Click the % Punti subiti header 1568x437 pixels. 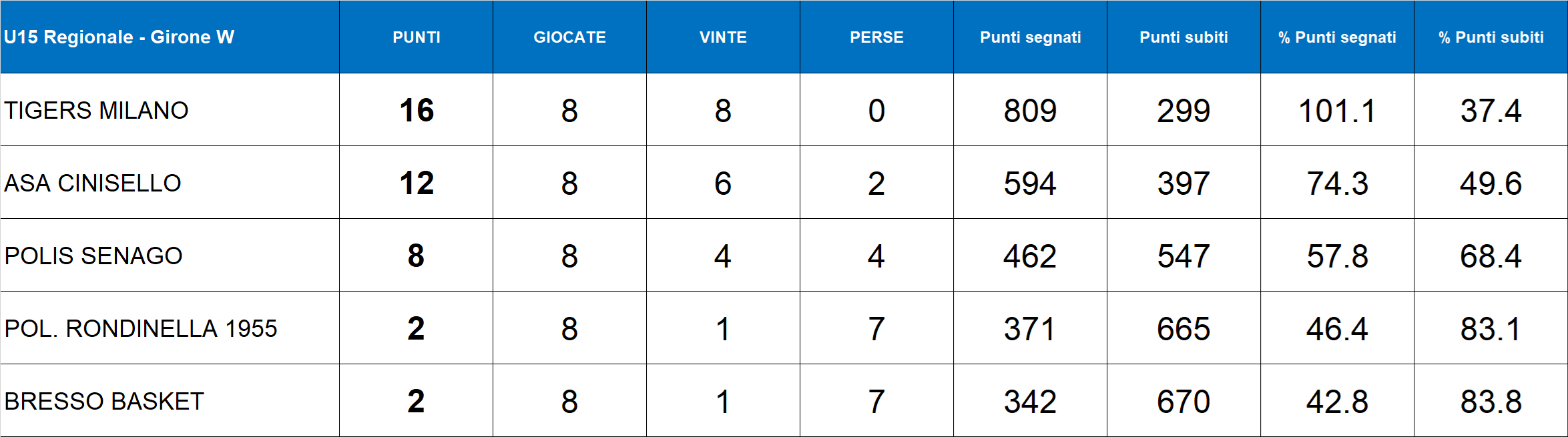pos(1491,37)
